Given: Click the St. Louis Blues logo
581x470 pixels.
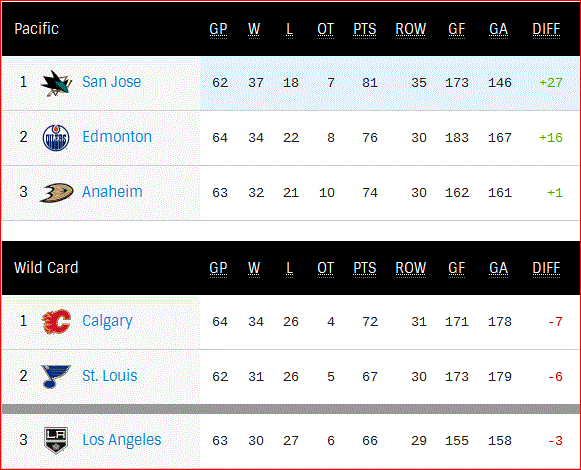Looking at the screenshot, I should pyautogui.click(x=56, y=376).
